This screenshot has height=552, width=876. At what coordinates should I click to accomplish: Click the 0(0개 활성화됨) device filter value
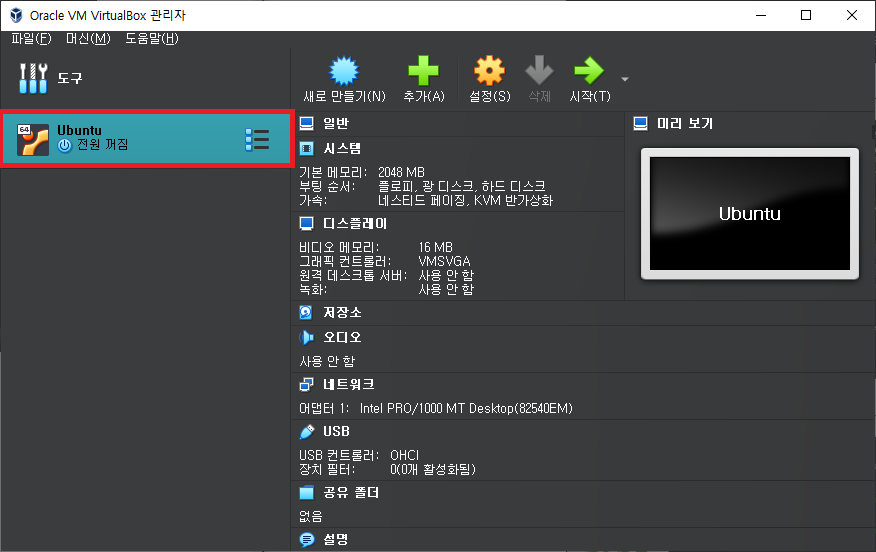[x=433, y=469]
